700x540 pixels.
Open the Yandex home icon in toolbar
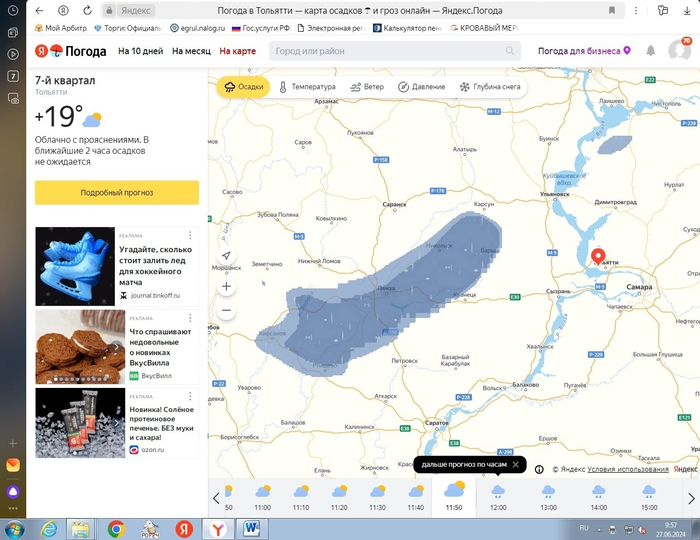click(63, 10)
